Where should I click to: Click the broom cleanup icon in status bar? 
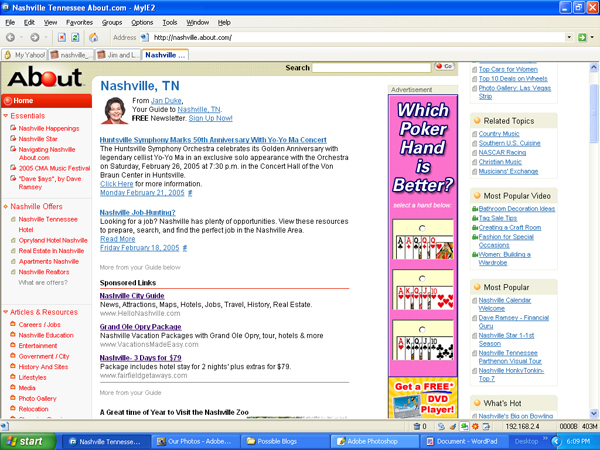tap(453, 426)
